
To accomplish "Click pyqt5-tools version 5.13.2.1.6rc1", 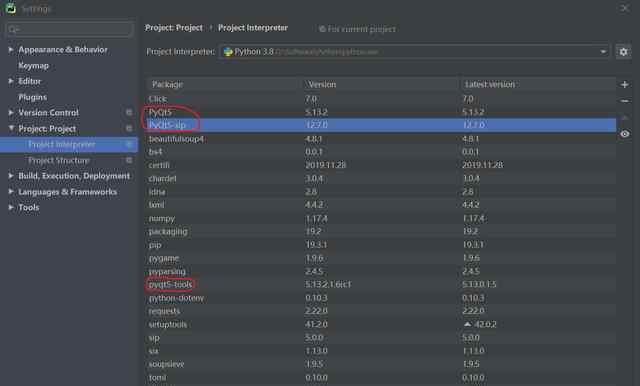I will coord(328,284).
